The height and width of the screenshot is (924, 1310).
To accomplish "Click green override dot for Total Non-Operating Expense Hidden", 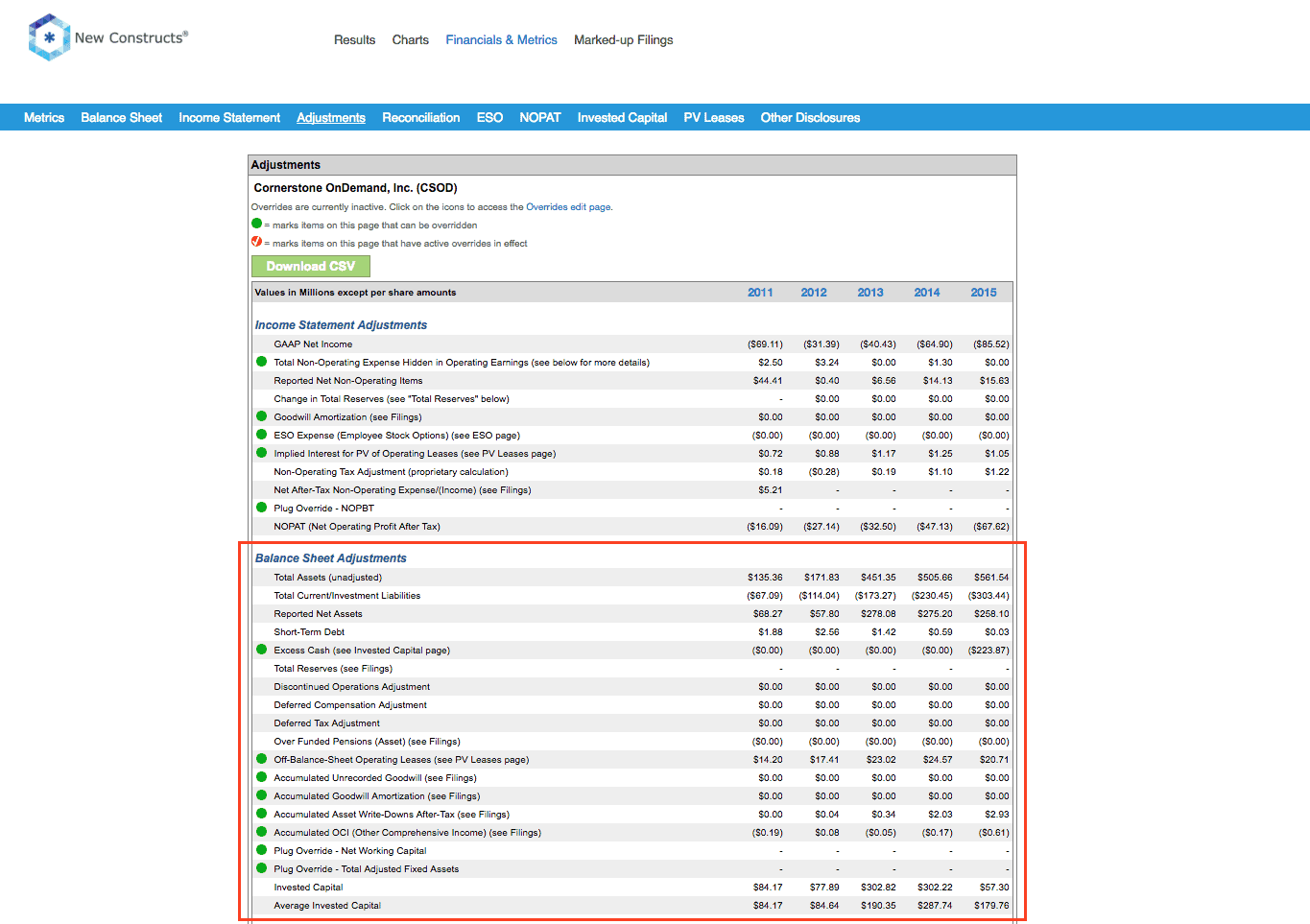I will tap(261, 362).
